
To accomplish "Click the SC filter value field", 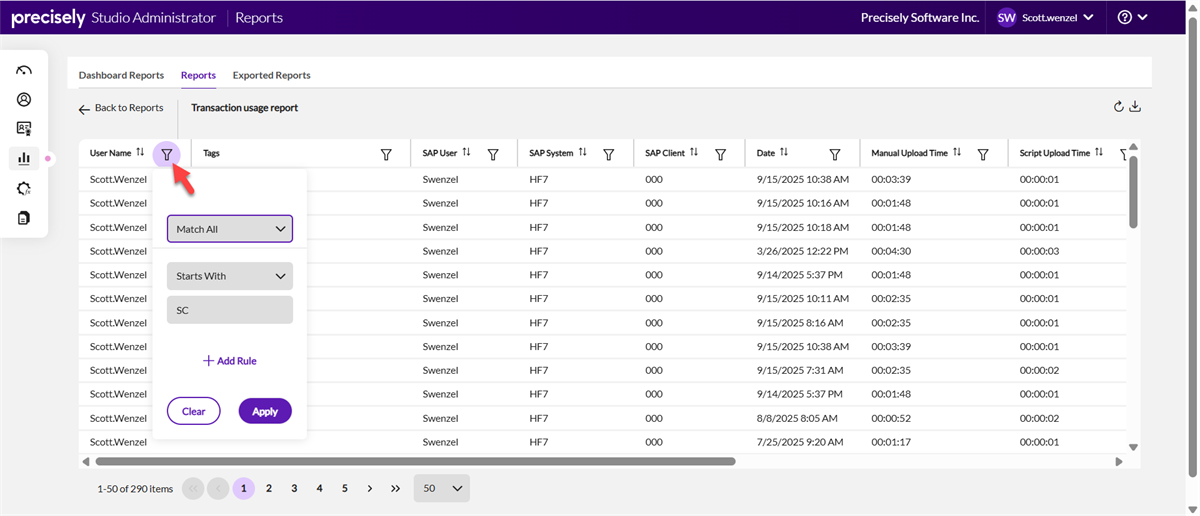I will pos(230,310).
